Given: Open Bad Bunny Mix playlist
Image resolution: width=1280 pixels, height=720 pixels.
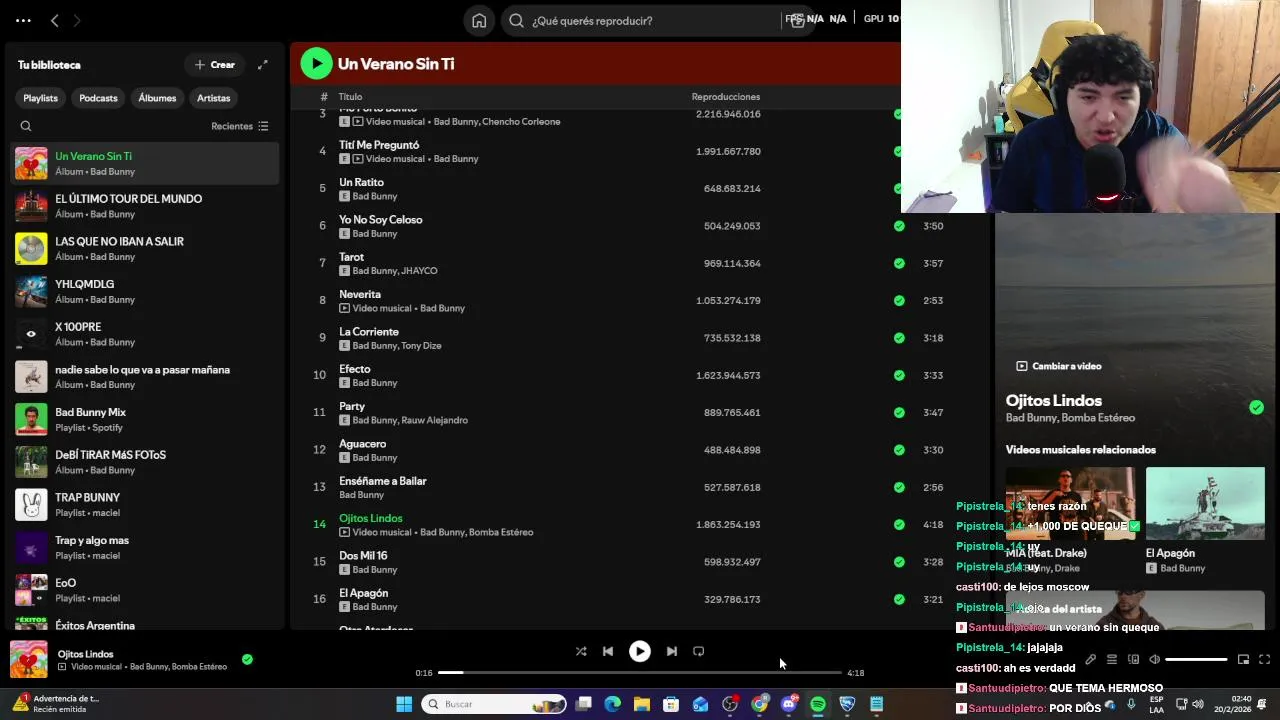Looking at the screenshot, I should [x=146, y=419].
